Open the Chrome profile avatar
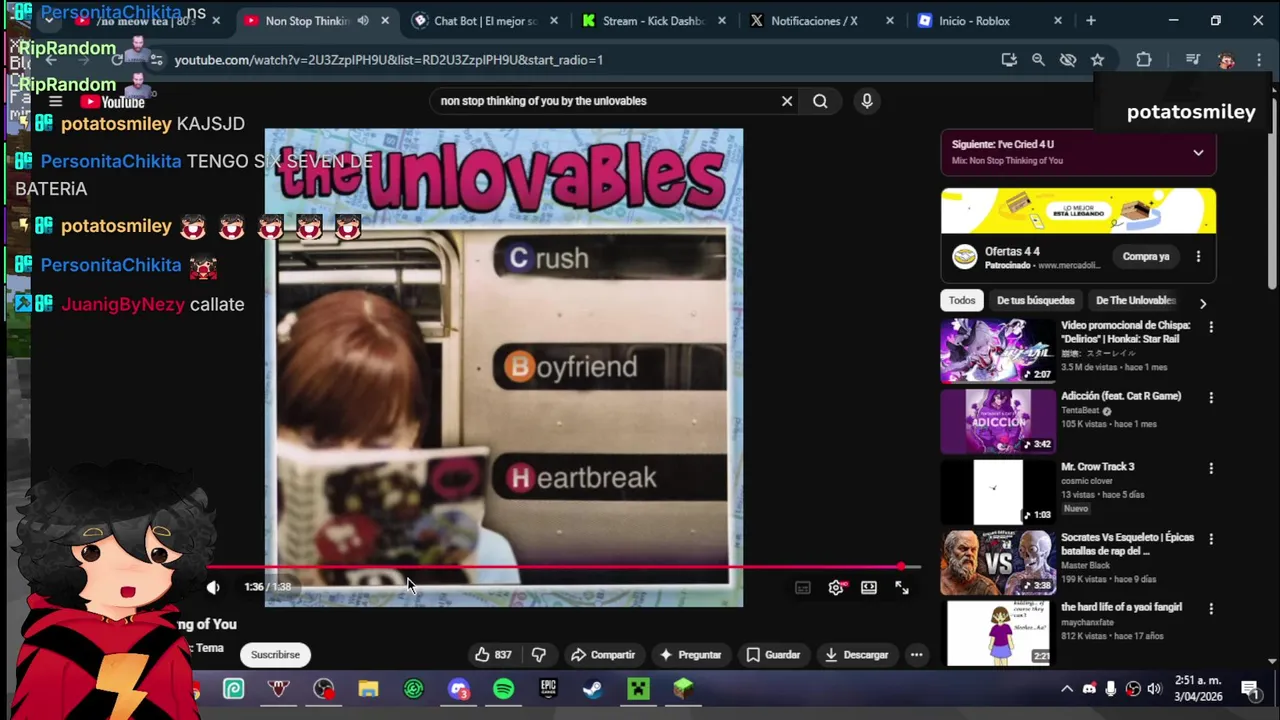 [x=1226, y=60]
